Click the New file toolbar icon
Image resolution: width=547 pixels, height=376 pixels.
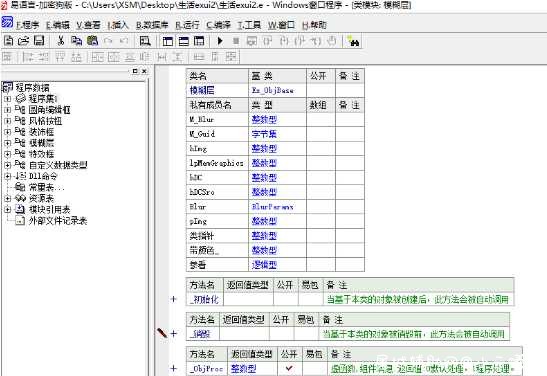click(x=8, y=41)
